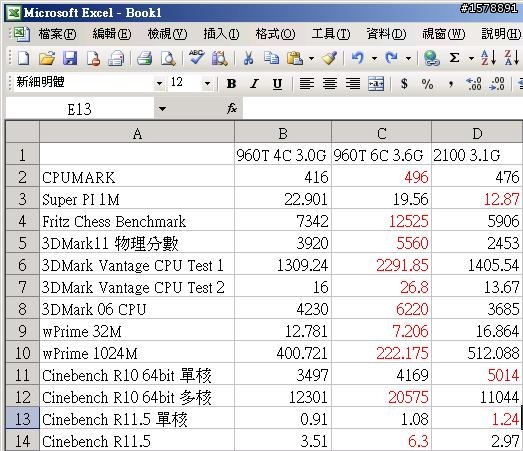
Task: Open the font name dropdown arrow
Action: click(x=159, y=83)
